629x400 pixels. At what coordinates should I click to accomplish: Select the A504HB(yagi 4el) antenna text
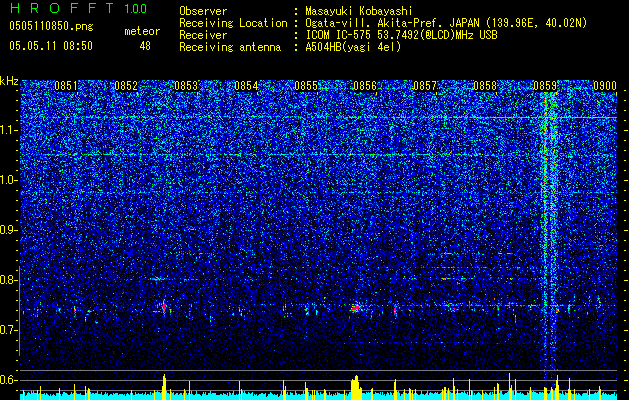point(353,47)
